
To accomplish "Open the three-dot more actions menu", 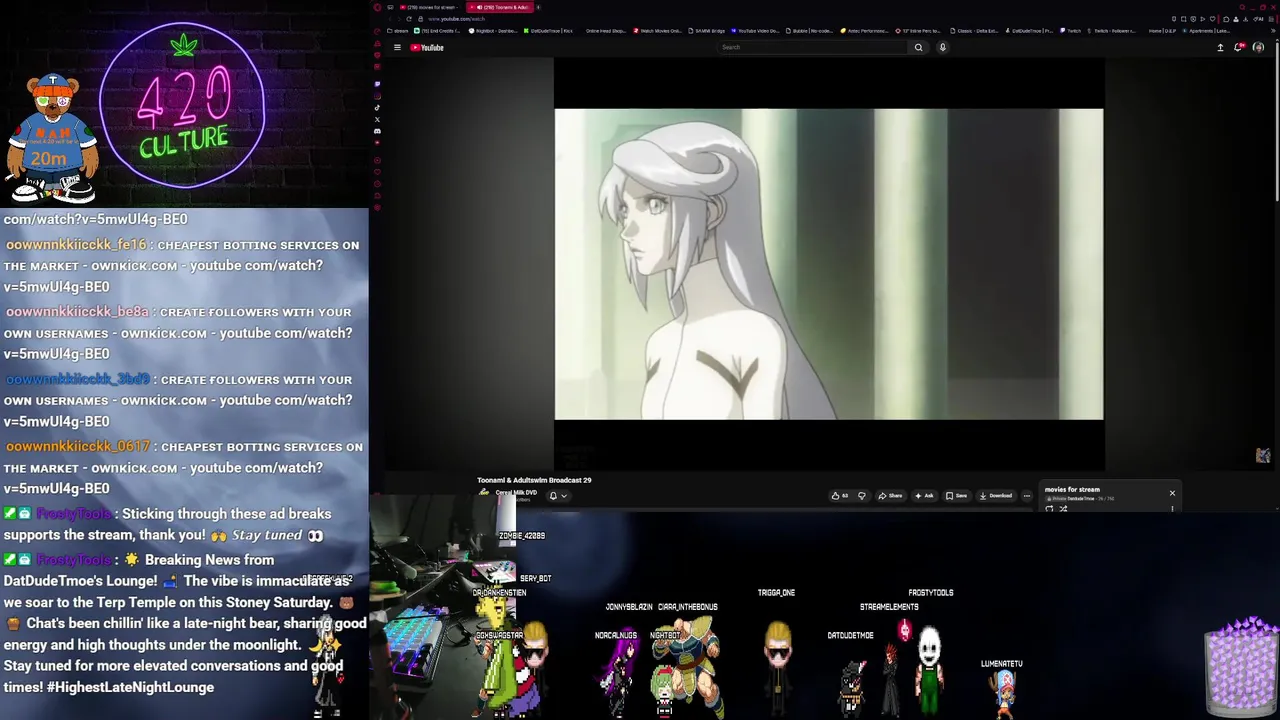I will click(1027, 496).
